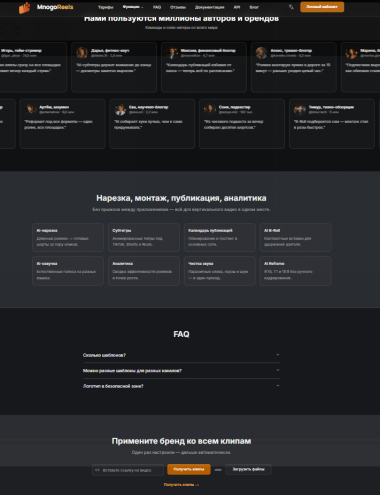Open the Функции dropdown menu
The width and height of the screenshot is (380, 495).
[133, 7]
